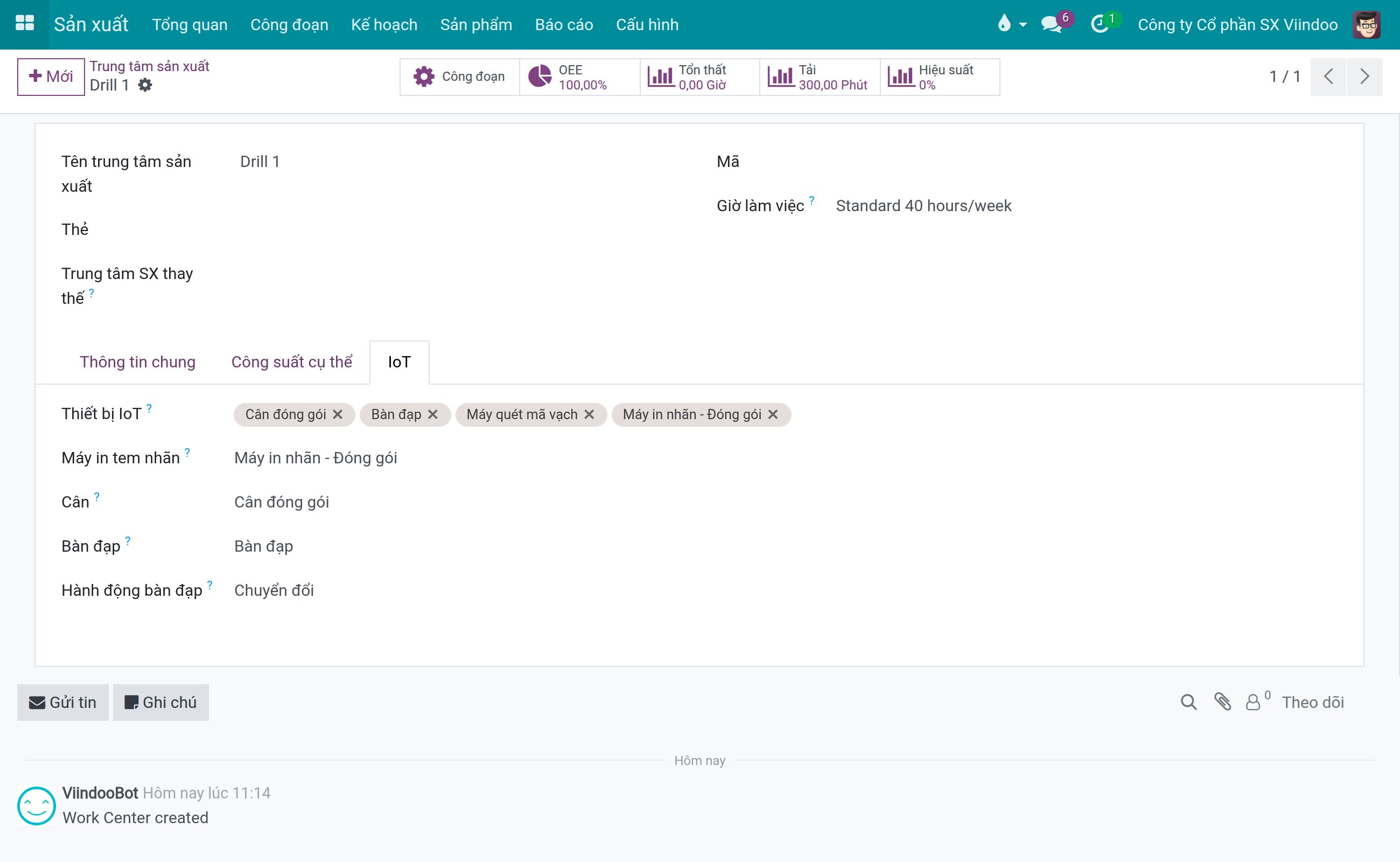
Task: Open the Tổng quan menu
Action: (190, 25)
